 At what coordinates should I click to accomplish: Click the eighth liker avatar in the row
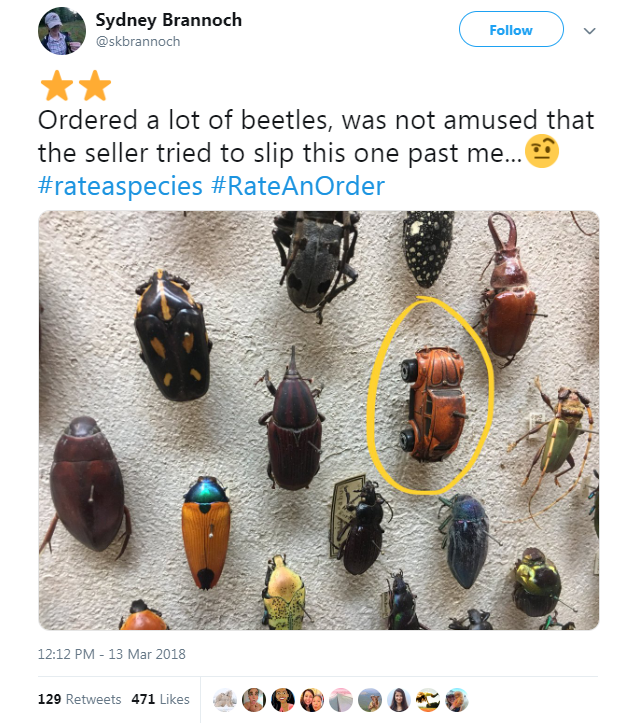click(x=426, y=699)
